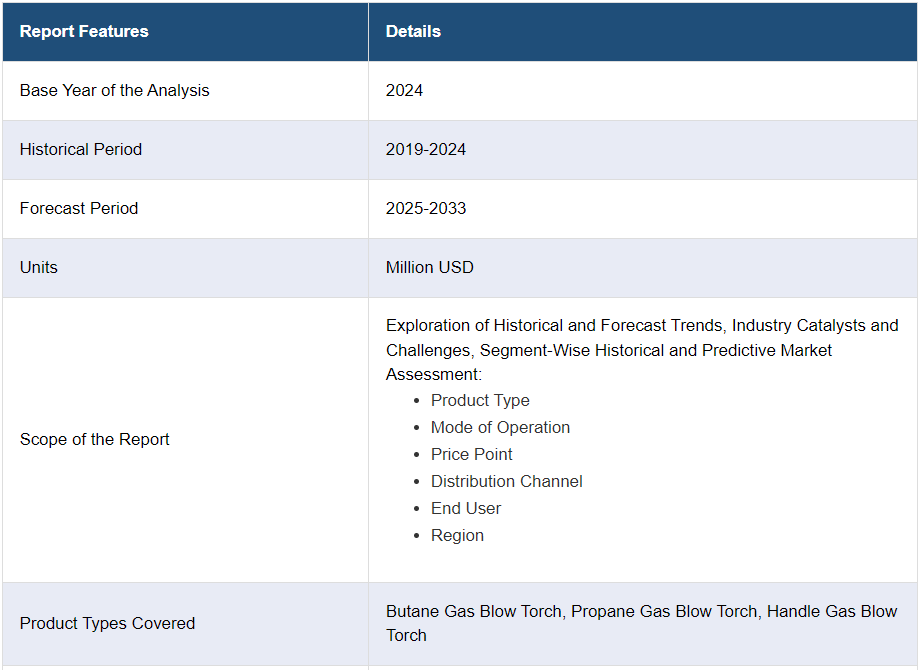Click the Product Type bullet item
The image size is (923, 670).
point(480,400)
